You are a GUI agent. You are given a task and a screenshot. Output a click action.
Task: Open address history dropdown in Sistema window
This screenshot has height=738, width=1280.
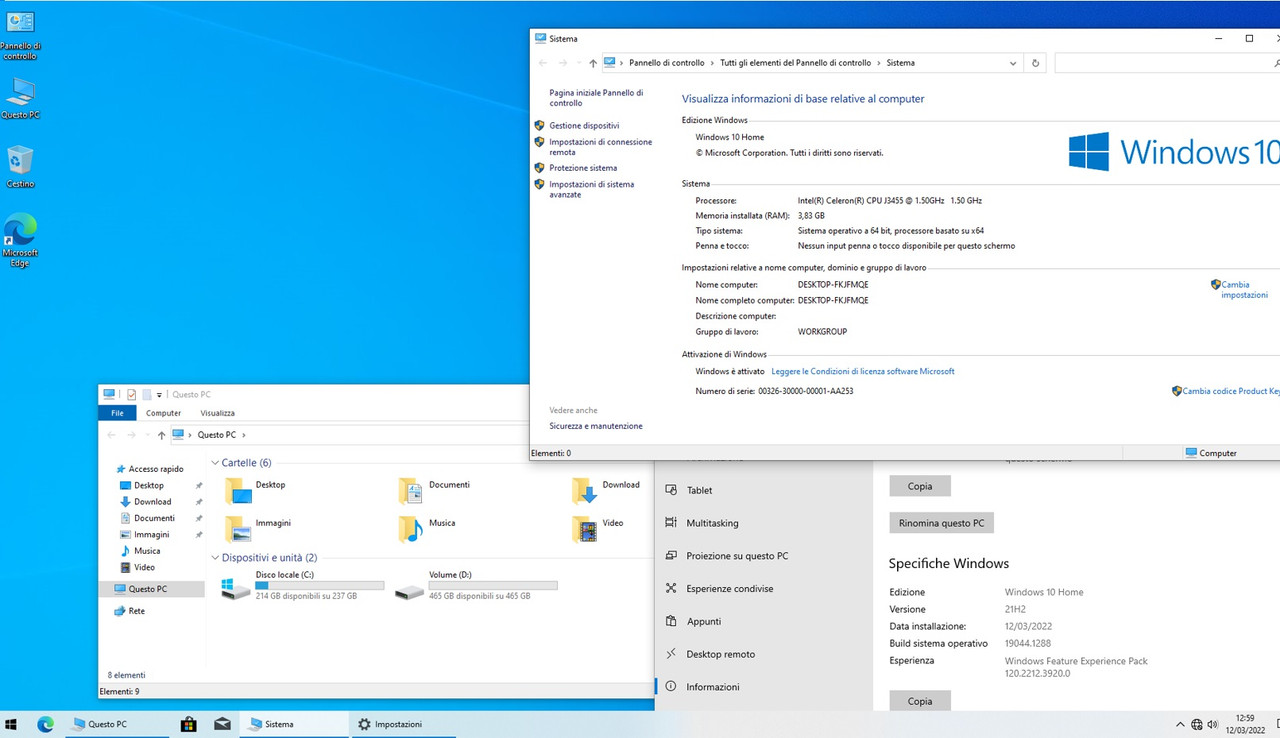click(x=1013, y=63)
